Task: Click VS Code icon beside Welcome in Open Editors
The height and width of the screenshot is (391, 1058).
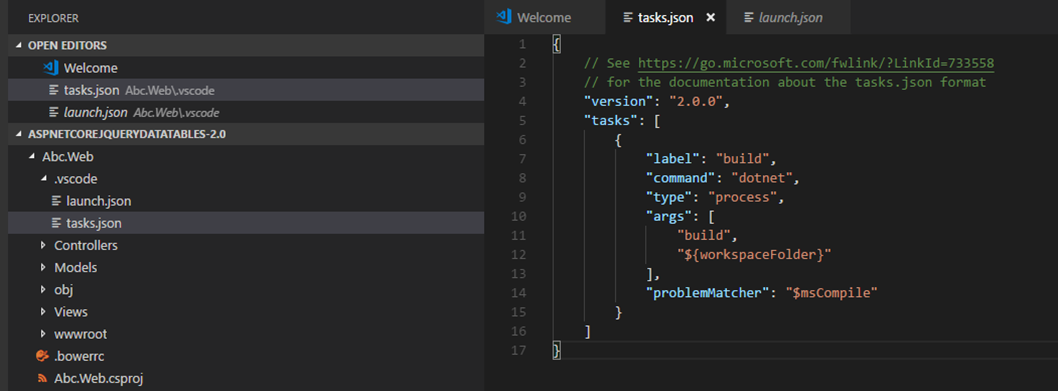Action: click(50, 68)
